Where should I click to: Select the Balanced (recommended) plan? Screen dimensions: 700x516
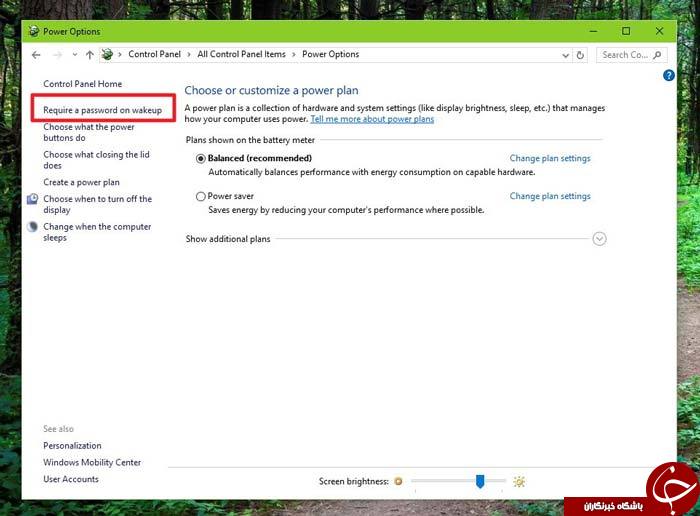(x=201, y=158)
